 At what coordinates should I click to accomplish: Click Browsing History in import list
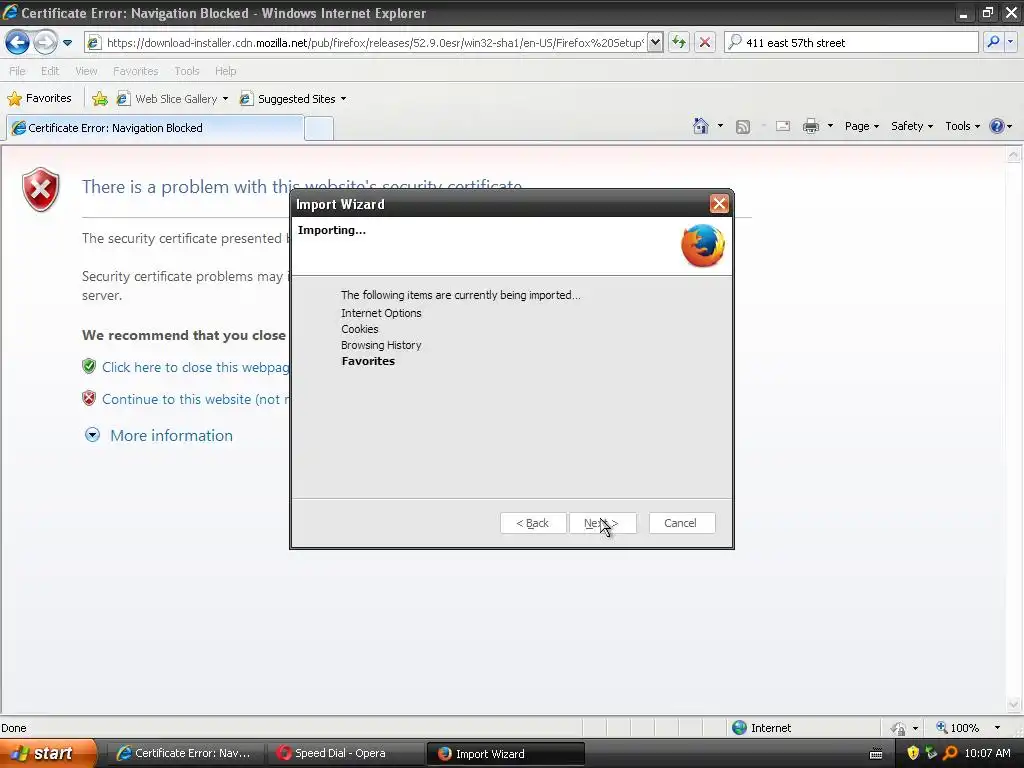point(381,345)
